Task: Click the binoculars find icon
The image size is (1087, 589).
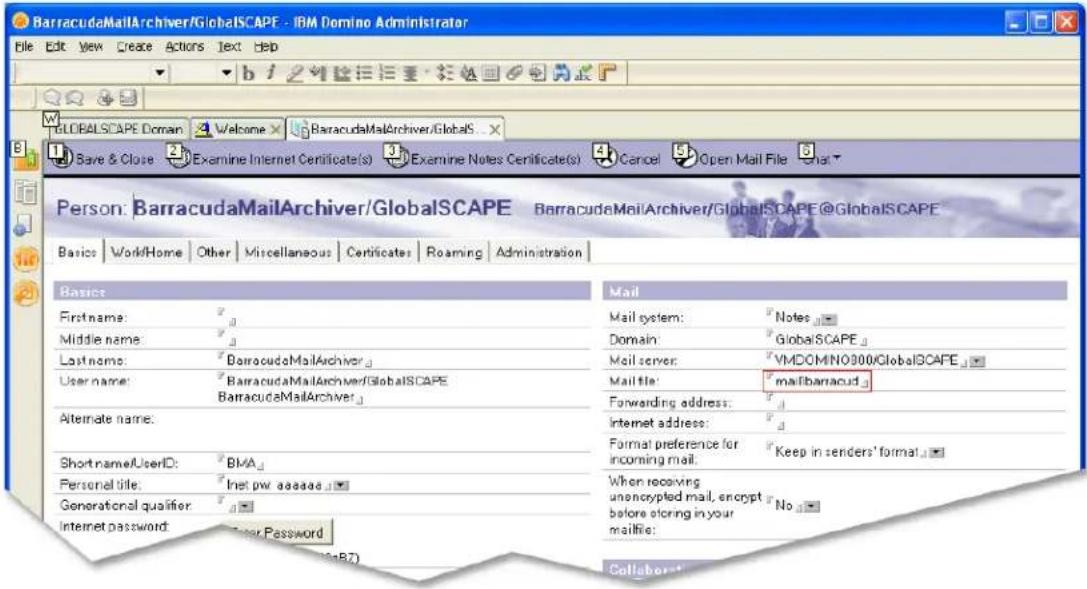Action: tap(561, 73)
